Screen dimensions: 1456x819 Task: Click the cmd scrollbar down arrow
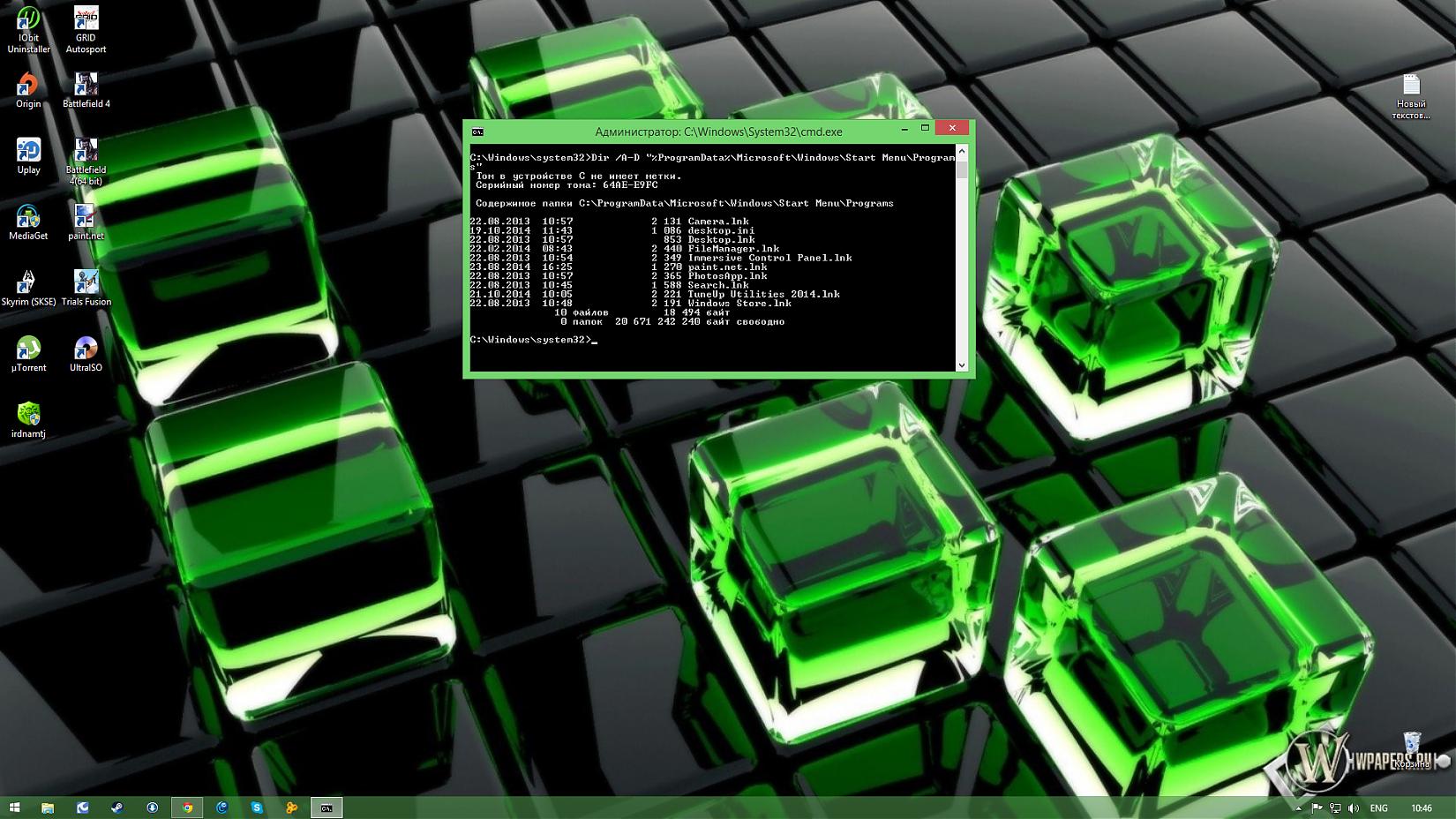[962, 364]
